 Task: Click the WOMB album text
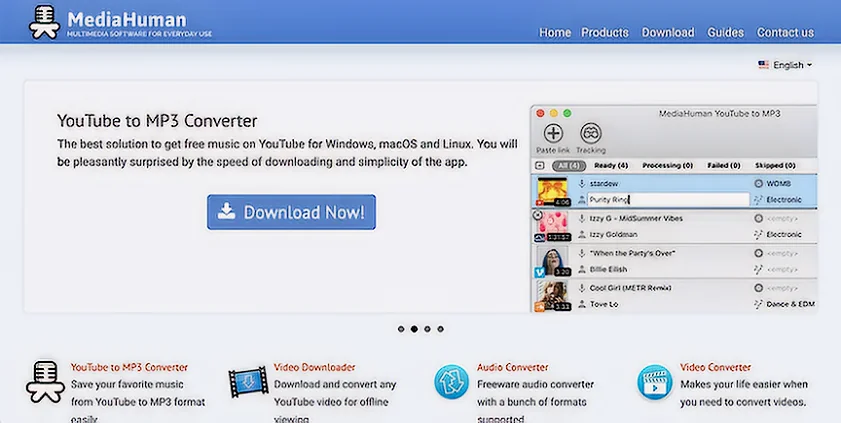[x=778, y=183]
